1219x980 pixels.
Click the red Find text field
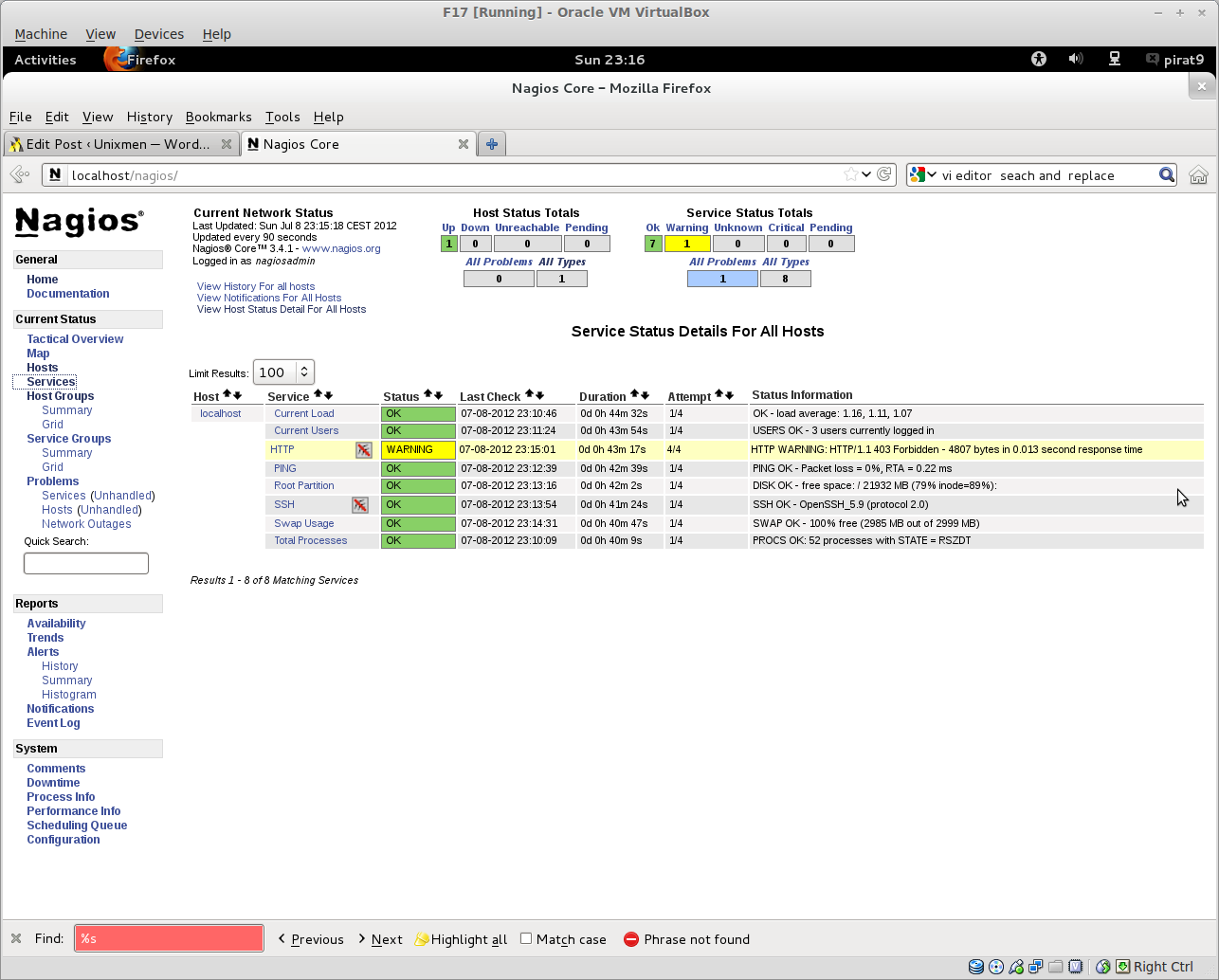169,938
